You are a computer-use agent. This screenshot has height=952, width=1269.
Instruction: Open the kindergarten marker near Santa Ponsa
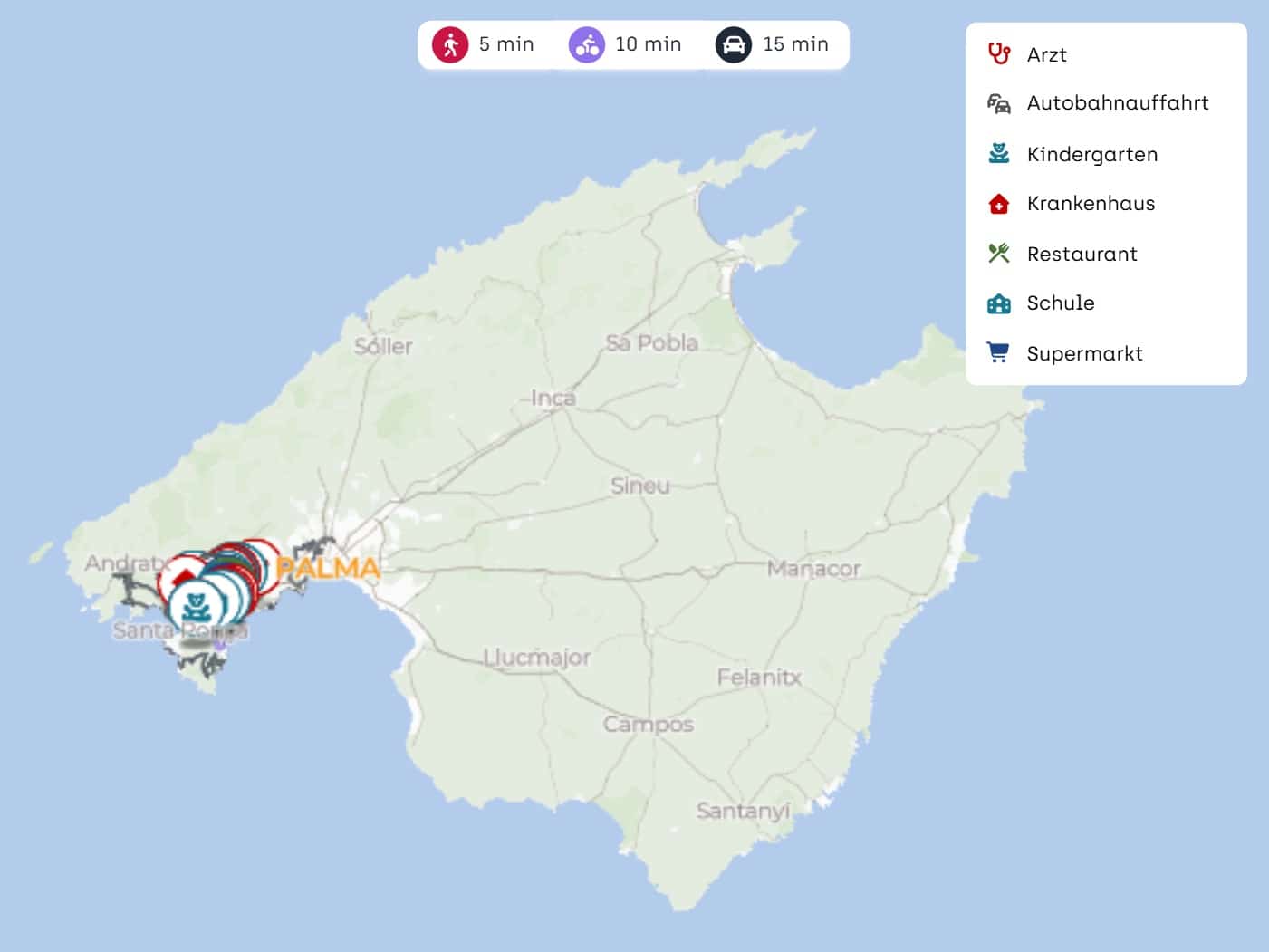(x=196, y=605)
